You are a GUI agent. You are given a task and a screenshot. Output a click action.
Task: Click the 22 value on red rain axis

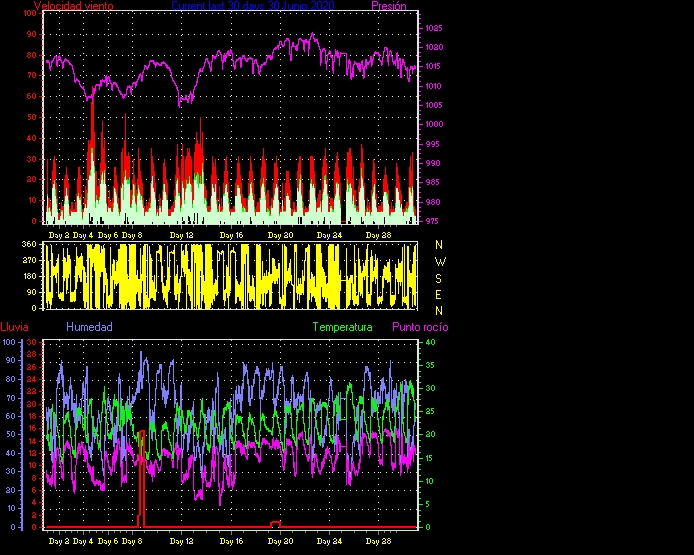32,391
